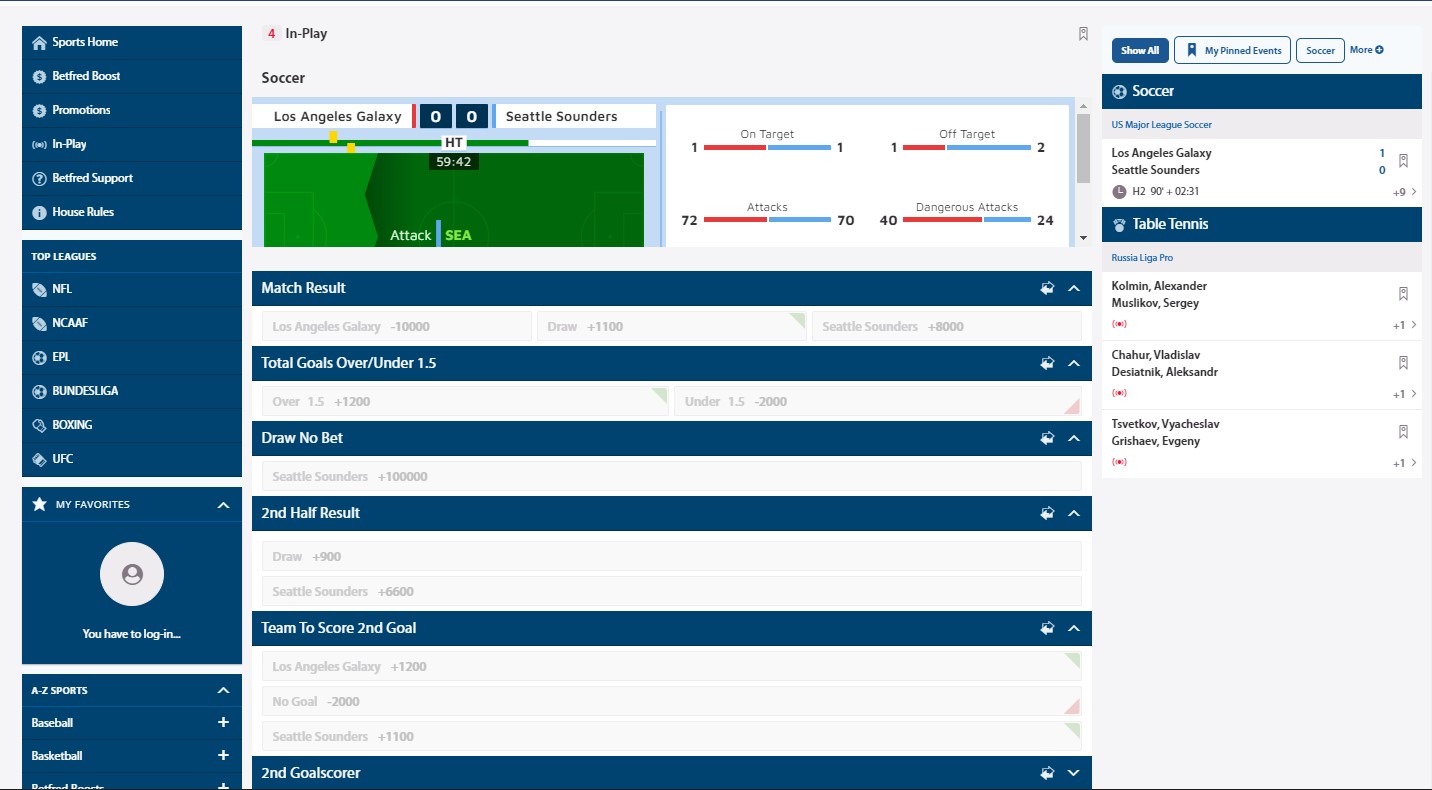1432x790 pixels.
Task: Click the Draw No Bet bet-slip icon
Action: pyautogui.click(x=1047, y=438)
